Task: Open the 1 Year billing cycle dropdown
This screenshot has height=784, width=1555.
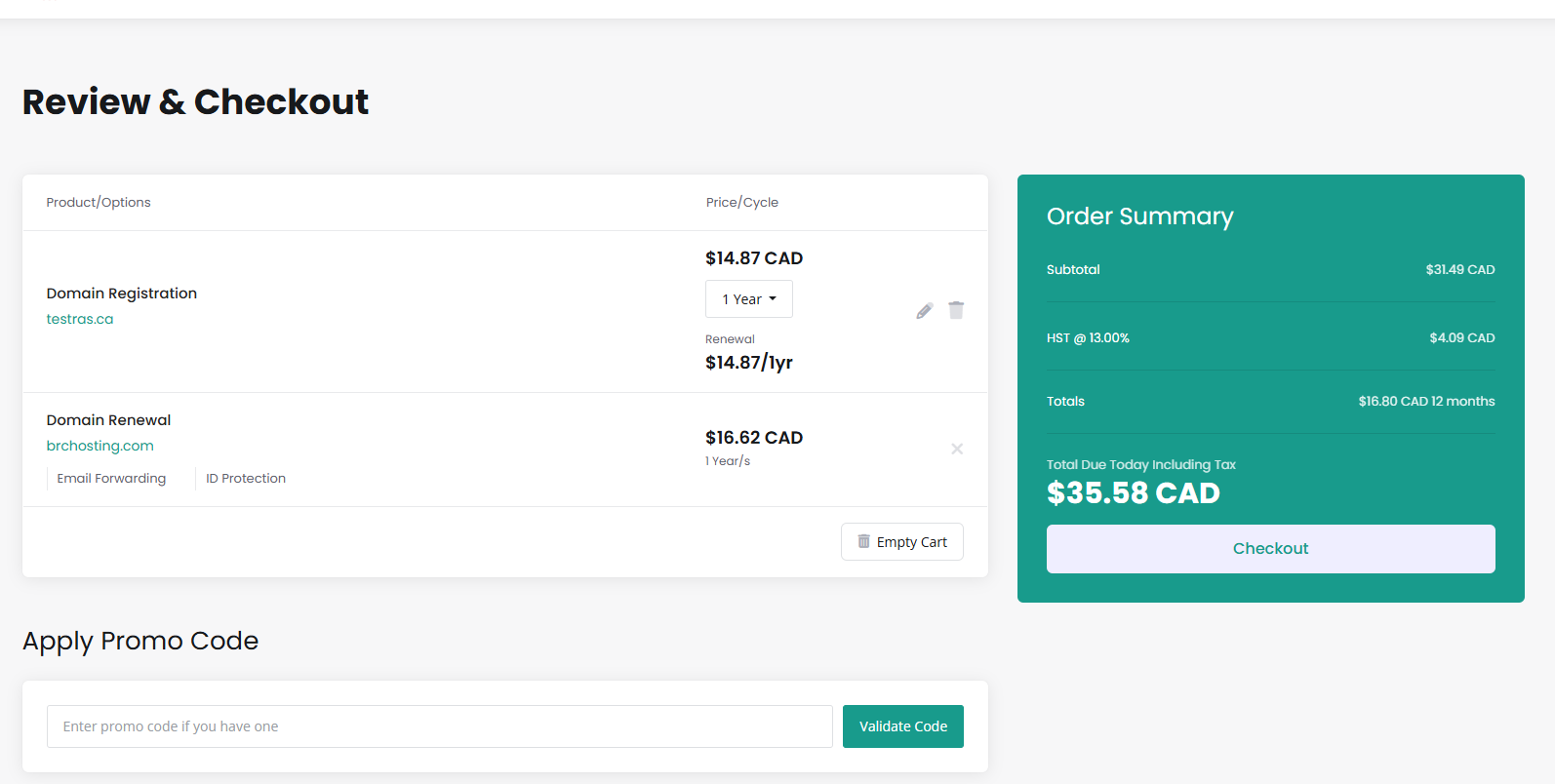Action: tap(748, 299)
